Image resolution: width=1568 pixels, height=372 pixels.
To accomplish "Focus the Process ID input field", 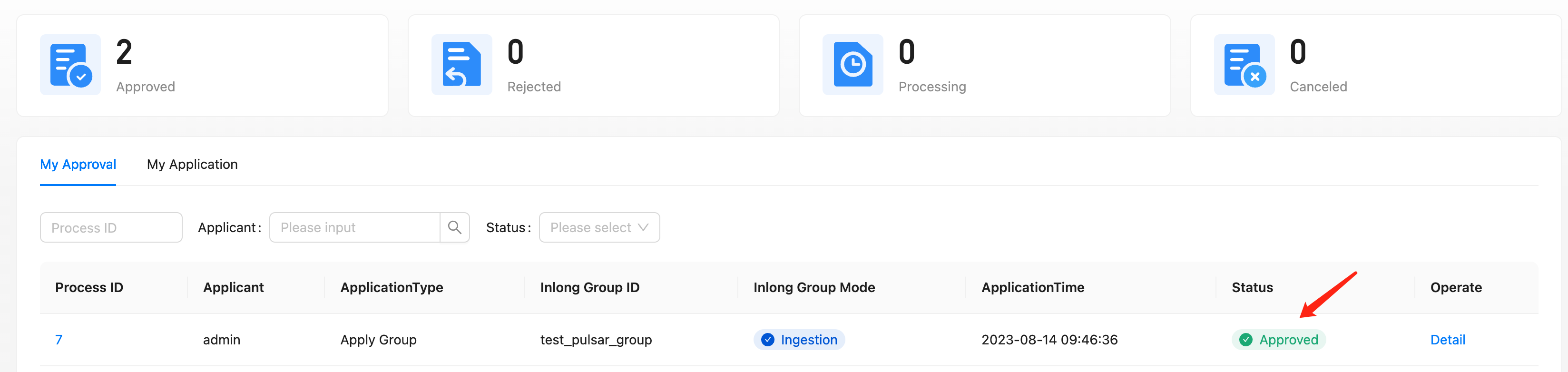I will click(x=111, y=228).
